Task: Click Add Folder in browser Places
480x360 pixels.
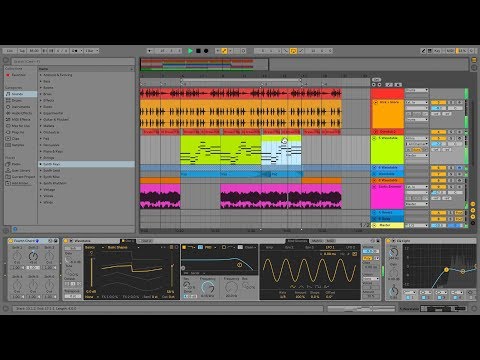Action: 21,183
